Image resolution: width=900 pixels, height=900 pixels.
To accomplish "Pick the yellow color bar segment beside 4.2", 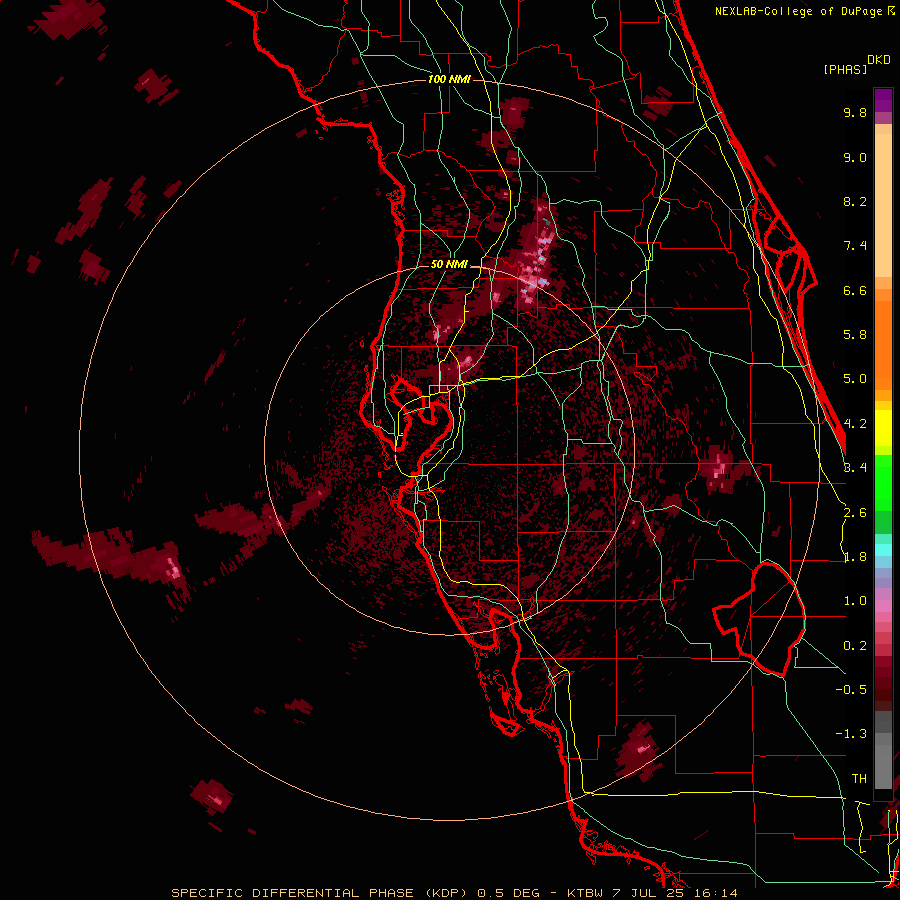I will pyautogui.click(x=883, y=428).
